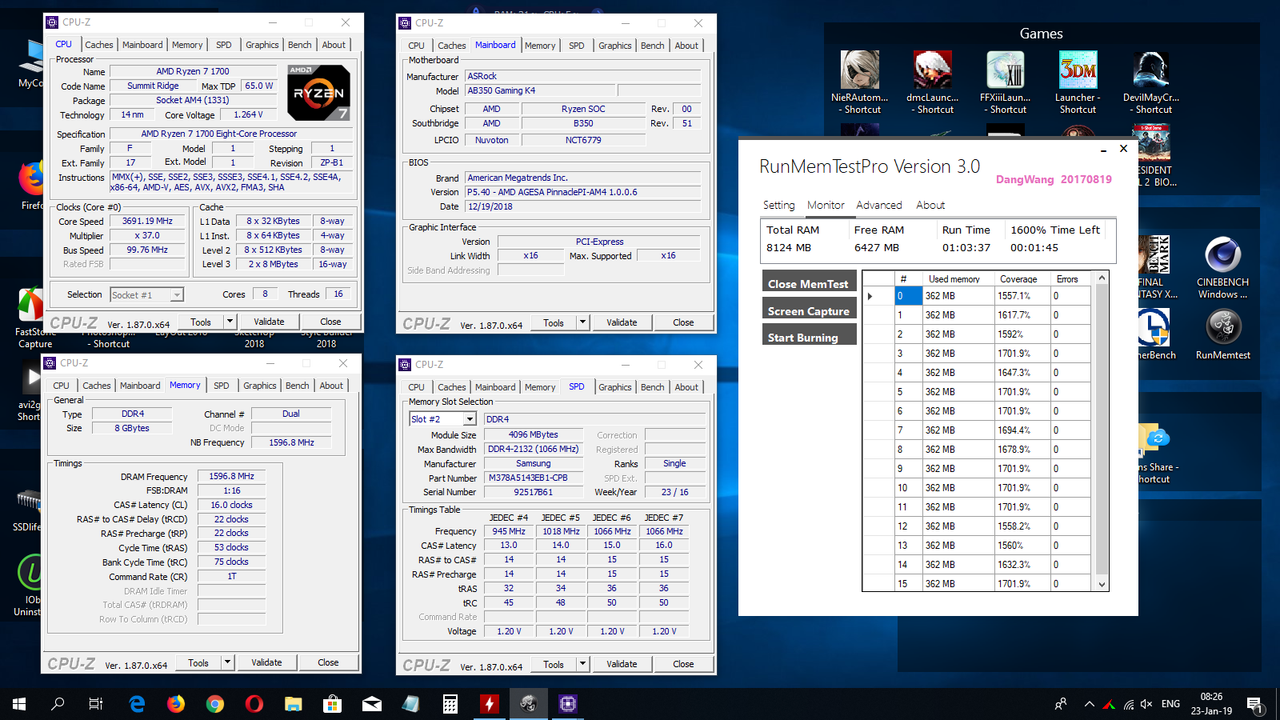
Task: Open Graphics tab in Mainboard CPU-Z window
Action: (x=615, y=45)
